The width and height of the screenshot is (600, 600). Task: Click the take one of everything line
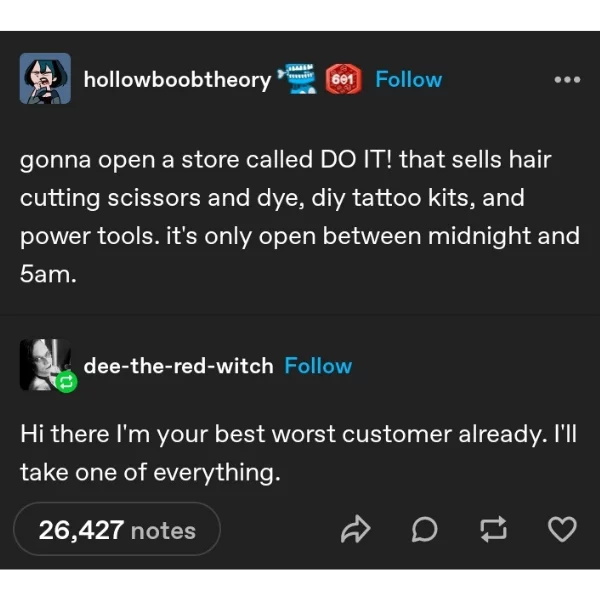point(150,473)
